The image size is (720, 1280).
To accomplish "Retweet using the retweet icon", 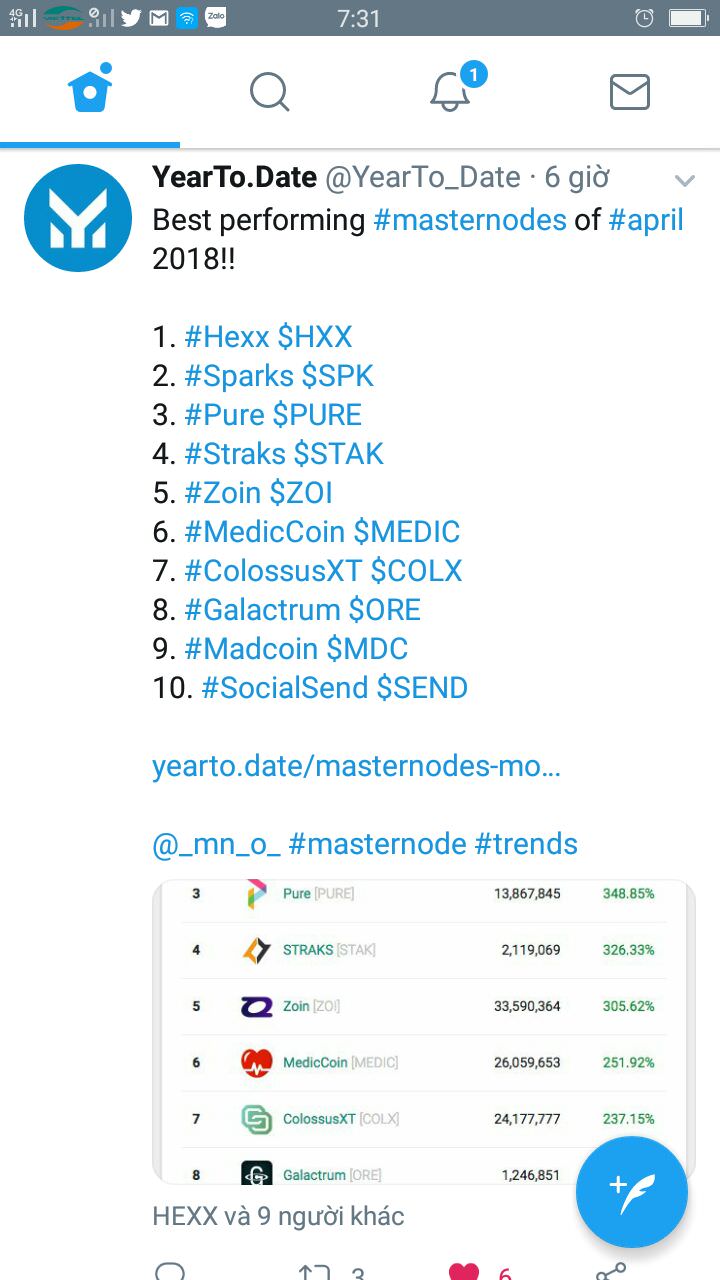I will click(314, 1272).
